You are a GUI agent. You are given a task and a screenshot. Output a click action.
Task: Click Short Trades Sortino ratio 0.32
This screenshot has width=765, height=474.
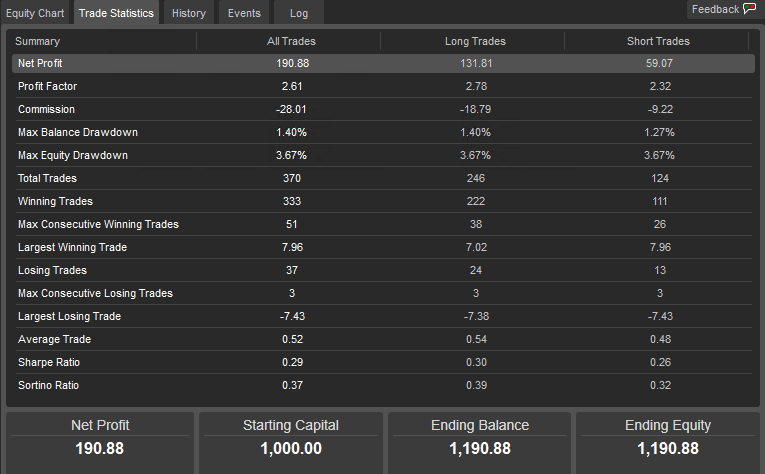[660, 385]
